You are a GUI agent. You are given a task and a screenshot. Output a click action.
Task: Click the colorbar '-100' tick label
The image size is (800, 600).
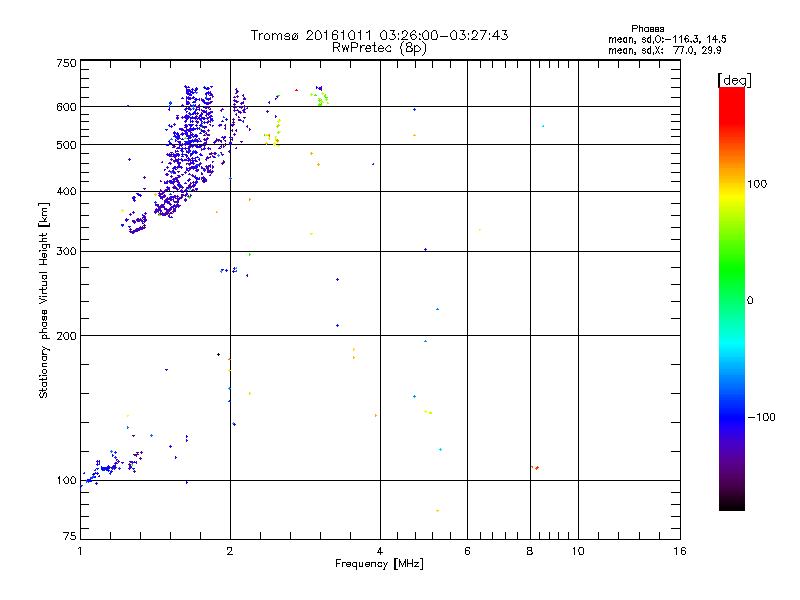tap(761, 417)
